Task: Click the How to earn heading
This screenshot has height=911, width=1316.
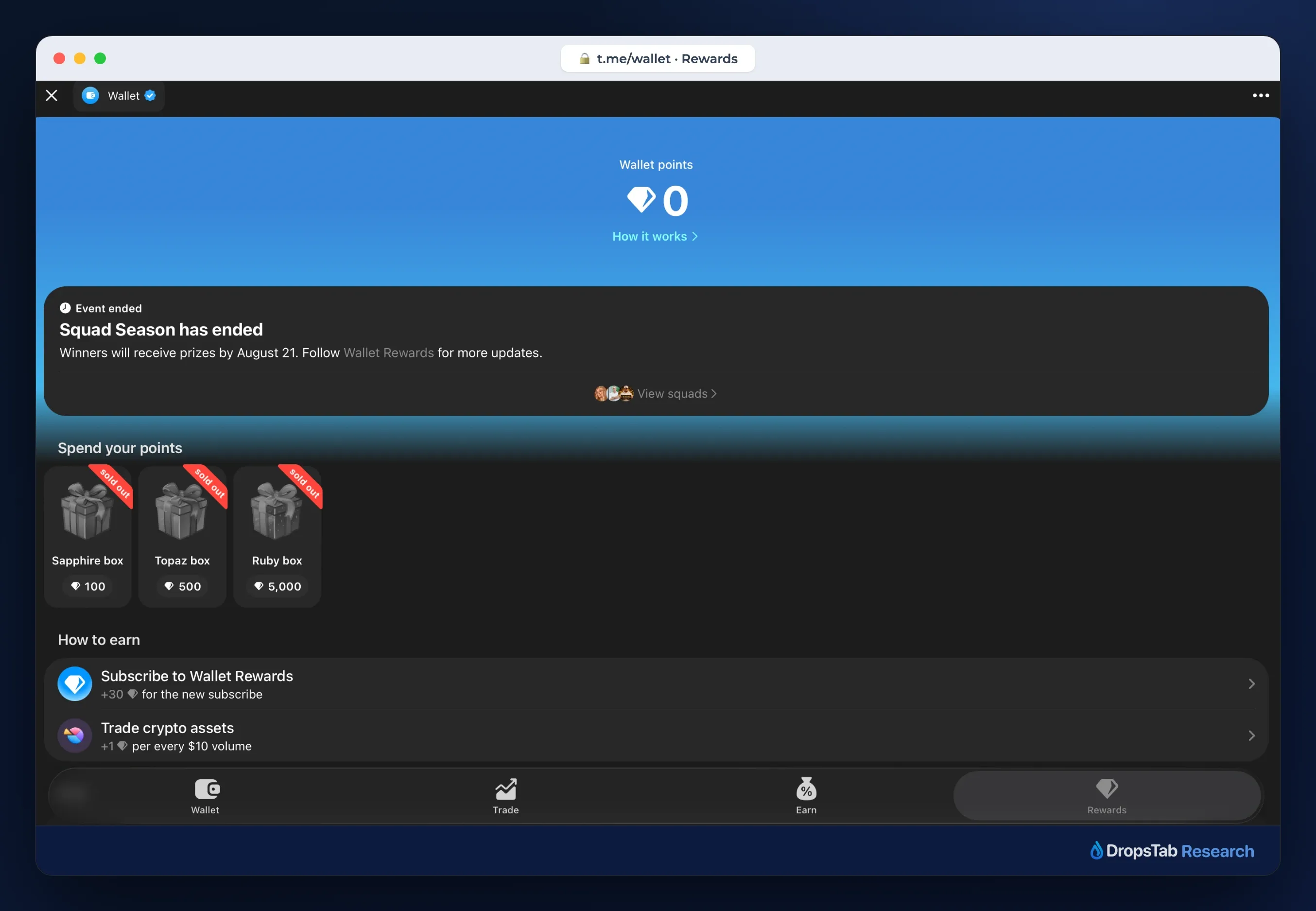Action: point(99,640)
